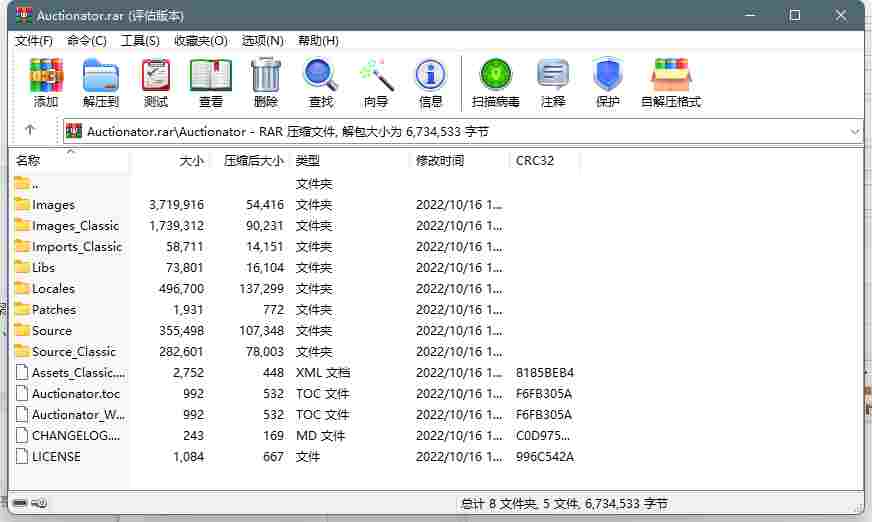Click WinRAR title bar app icon
Image resolution: width=872 pixels, height=522 pixels.
(24, 15)
